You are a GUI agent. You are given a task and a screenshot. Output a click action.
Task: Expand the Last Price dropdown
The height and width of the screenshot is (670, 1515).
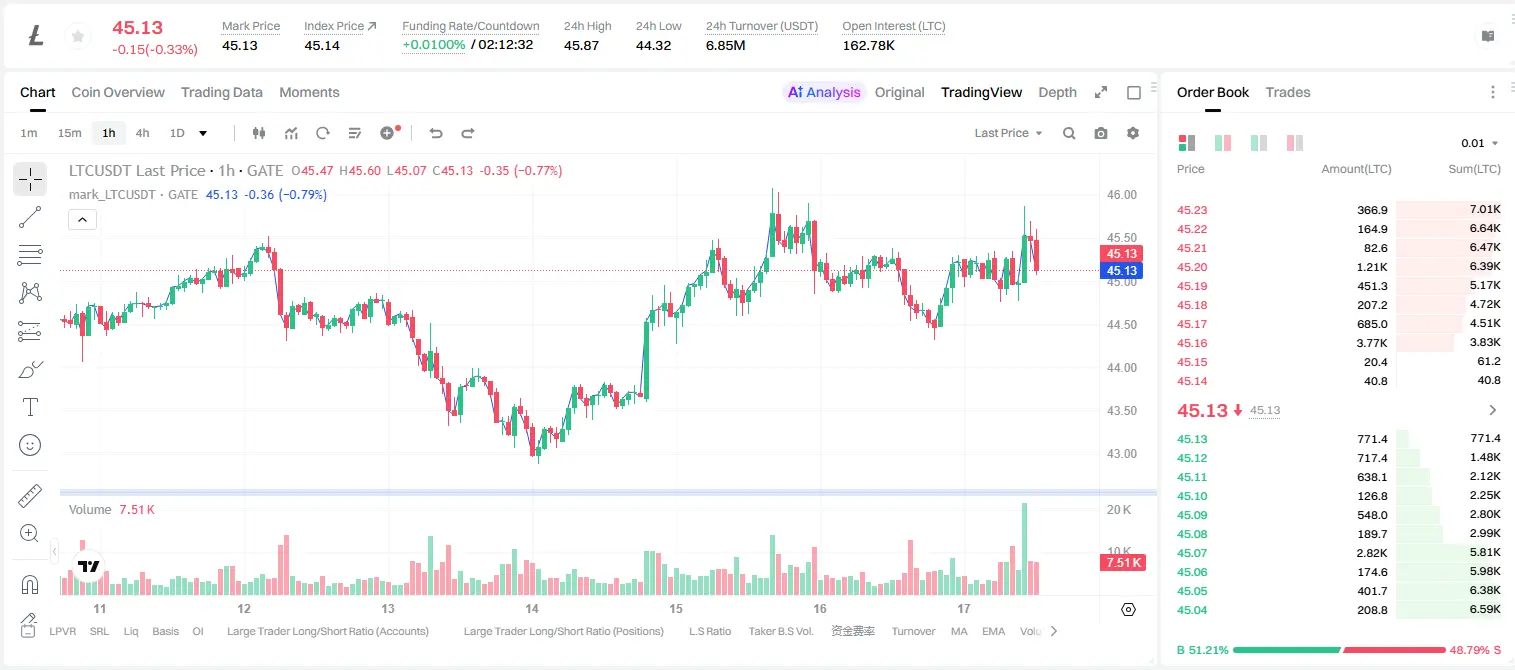(1008, 133)
